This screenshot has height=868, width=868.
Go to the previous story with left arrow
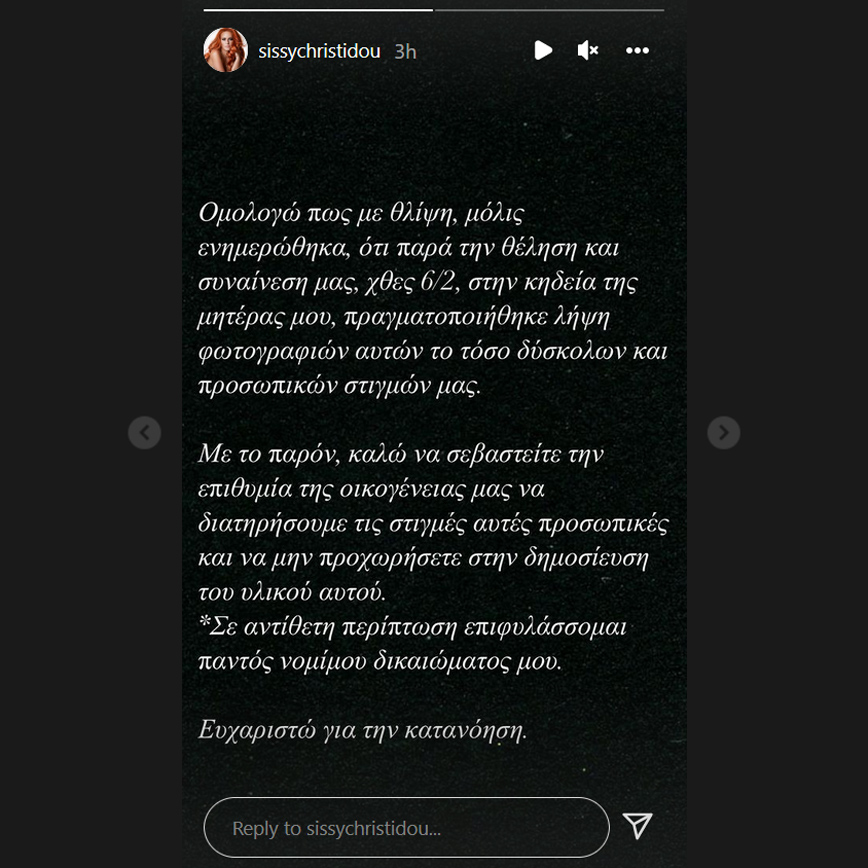(144, 432)
